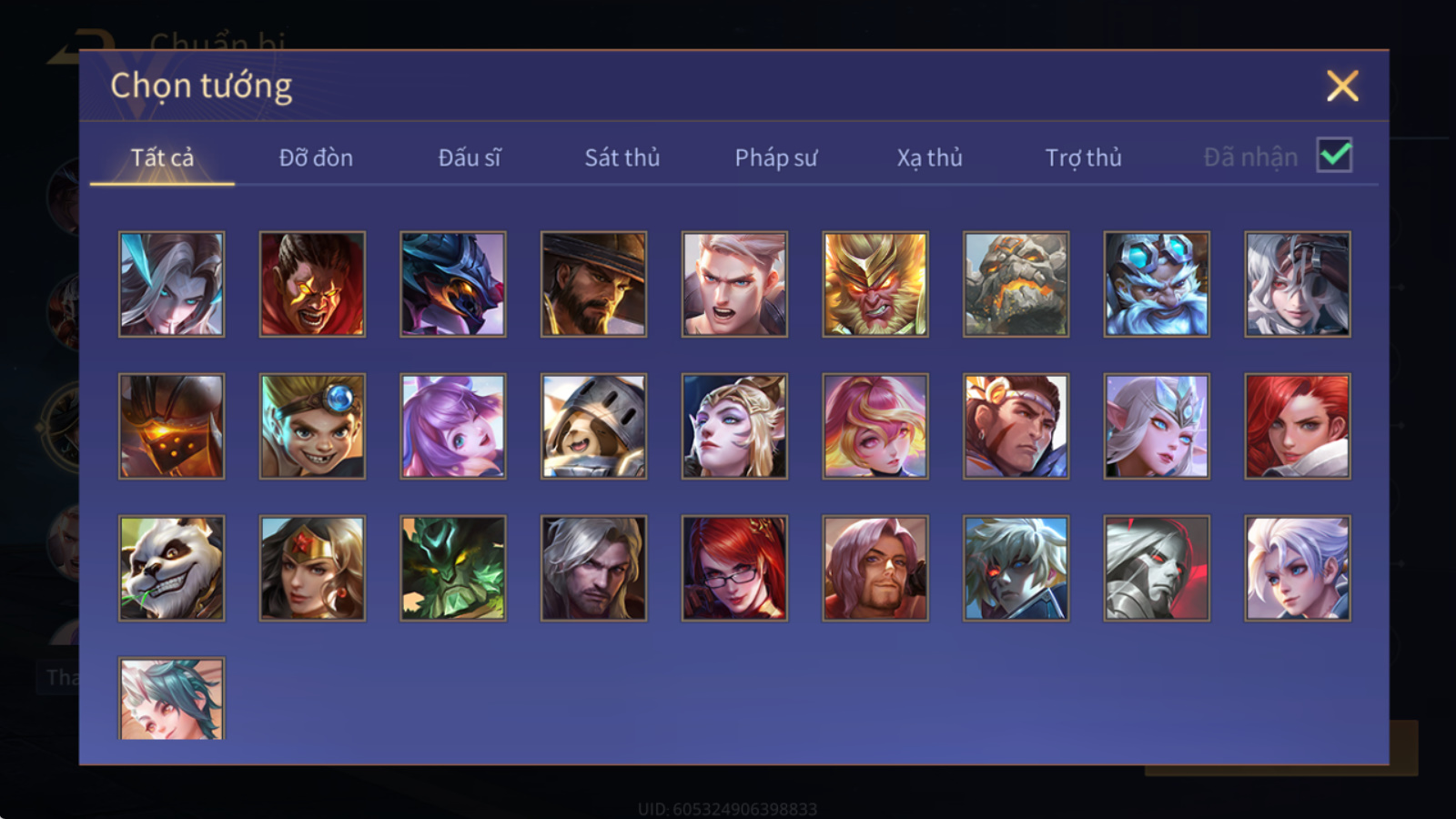Close the Chọn tướng dialog
The image size is (1456, 819).
pyautogui.click(x=1342, y=86)
